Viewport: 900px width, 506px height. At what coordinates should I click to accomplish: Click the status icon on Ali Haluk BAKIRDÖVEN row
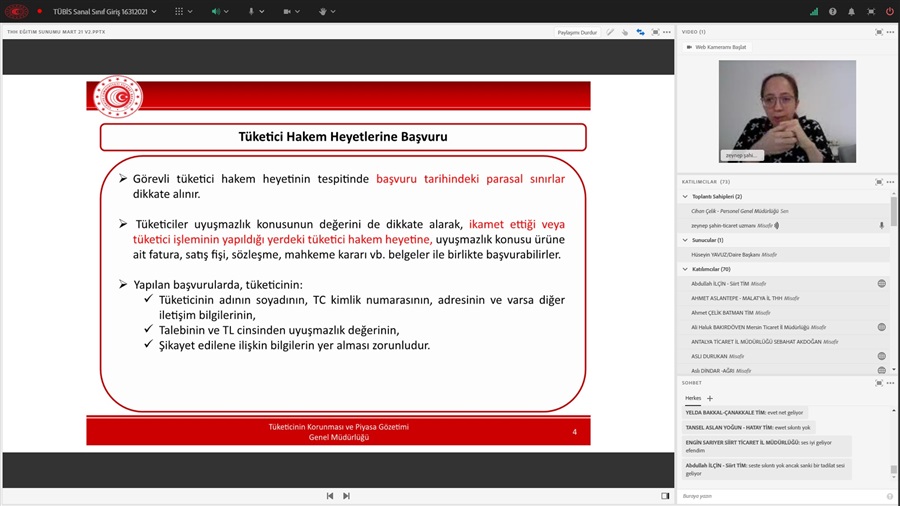[x=881, y=327]
